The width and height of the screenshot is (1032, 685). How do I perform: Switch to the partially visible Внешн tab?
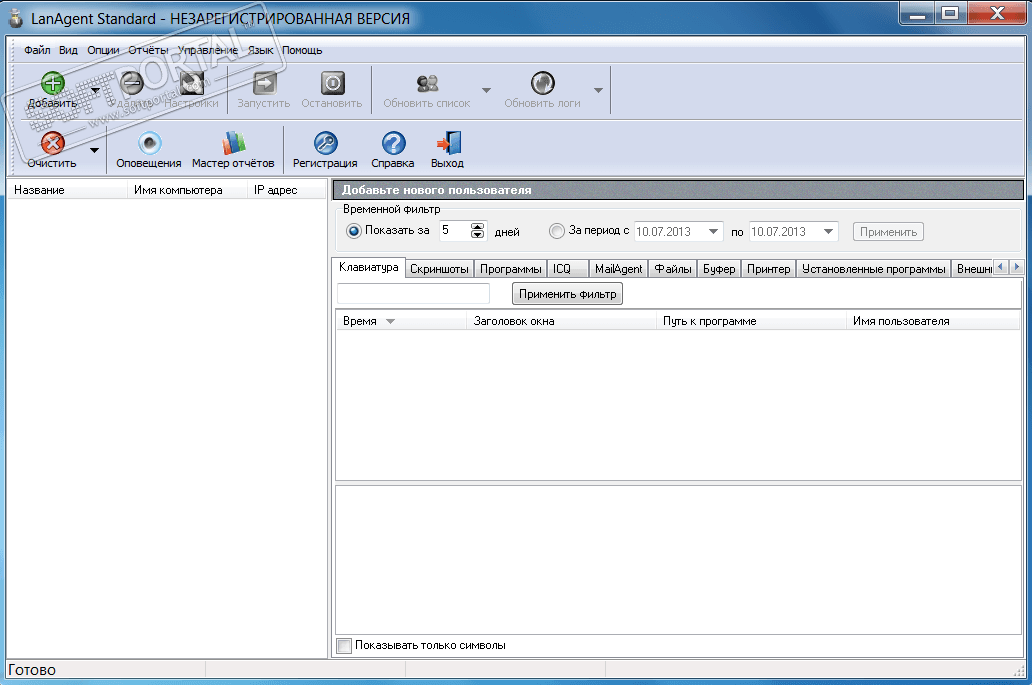pos(973,268)
